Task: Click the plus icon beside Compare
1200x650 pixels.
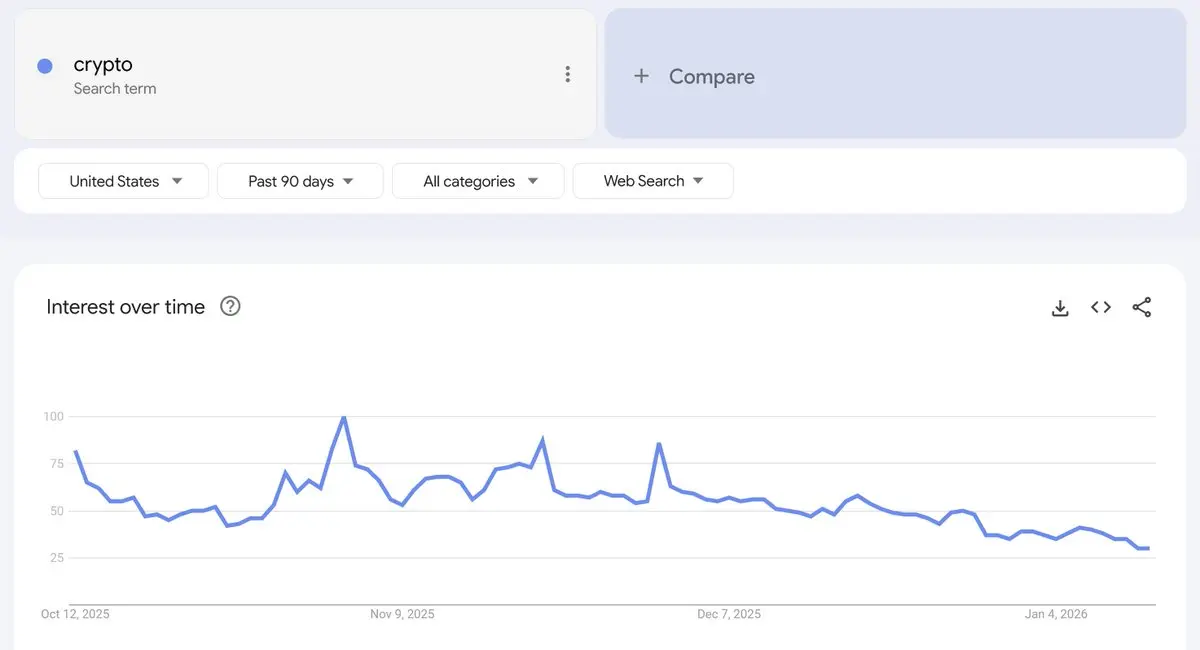Action: tap(642, 76)
